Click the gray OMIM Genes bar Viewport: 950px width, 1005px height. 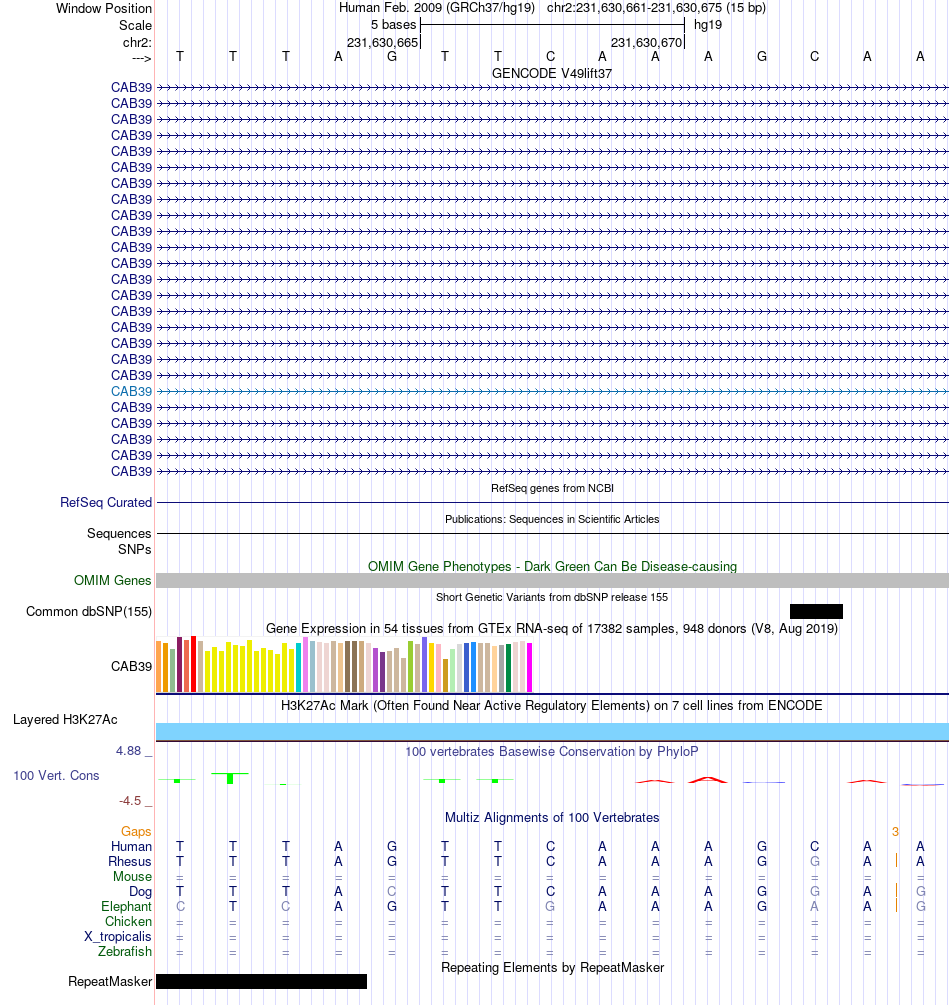click(x=552, y=580)
